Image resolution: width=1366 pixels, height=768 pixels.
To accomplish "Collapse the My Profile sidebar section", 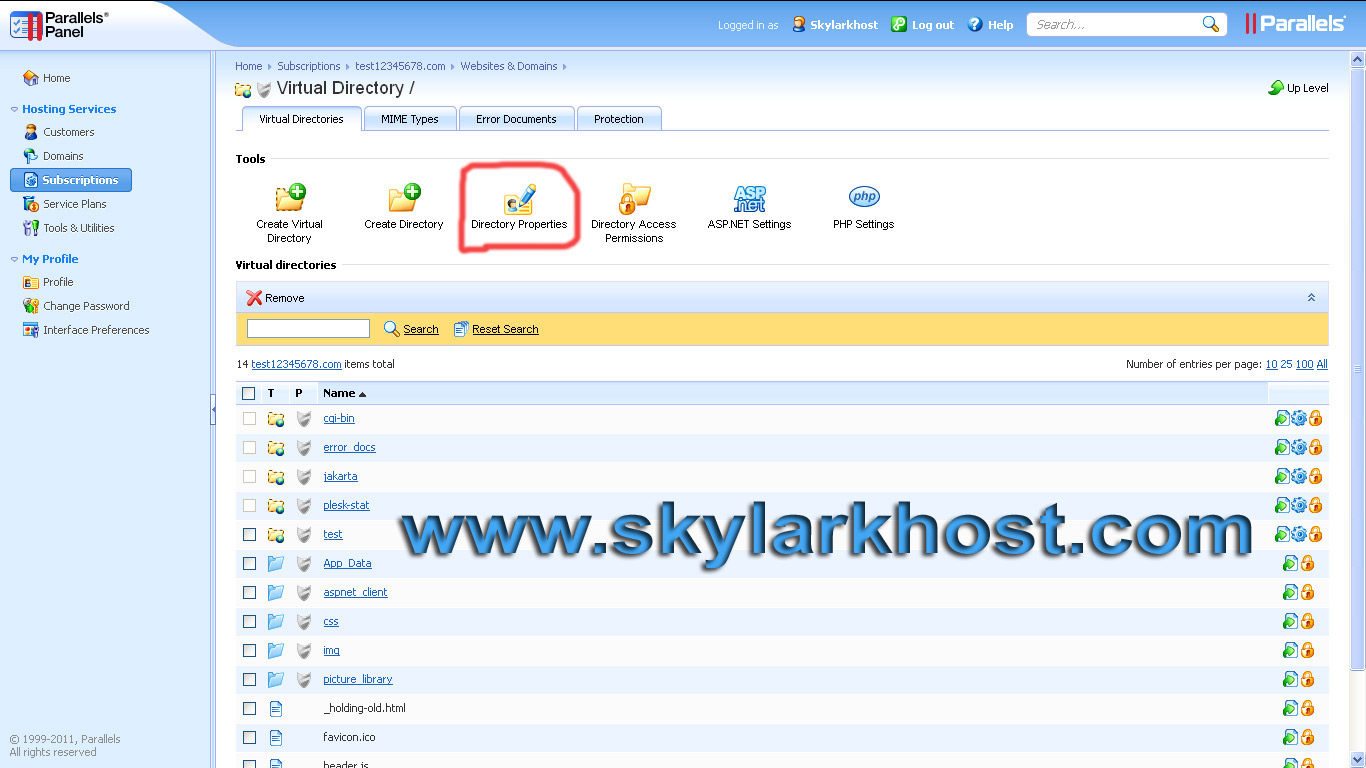I will pos(14,259).
